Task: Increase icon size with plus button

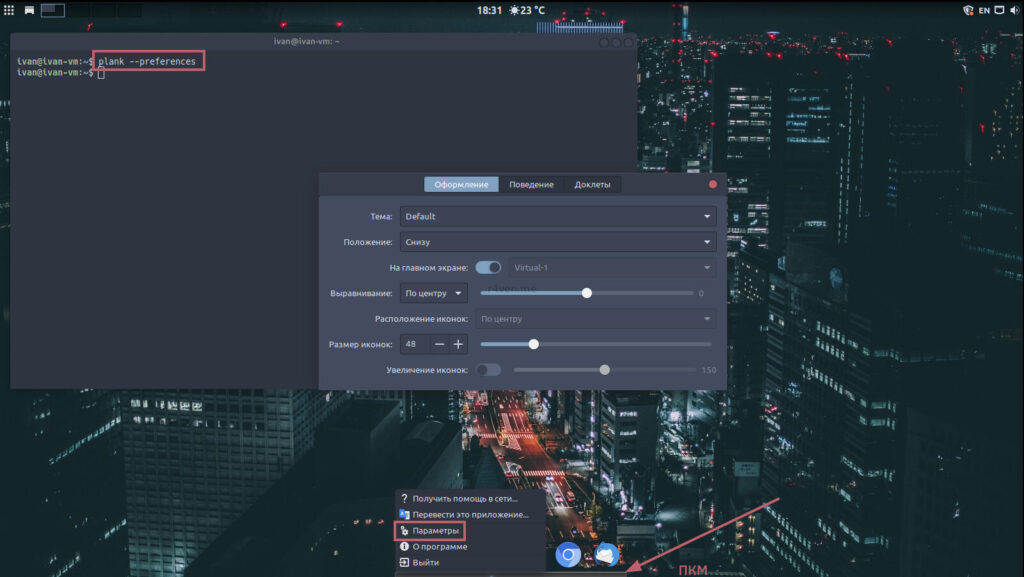Action: point(459,344)
